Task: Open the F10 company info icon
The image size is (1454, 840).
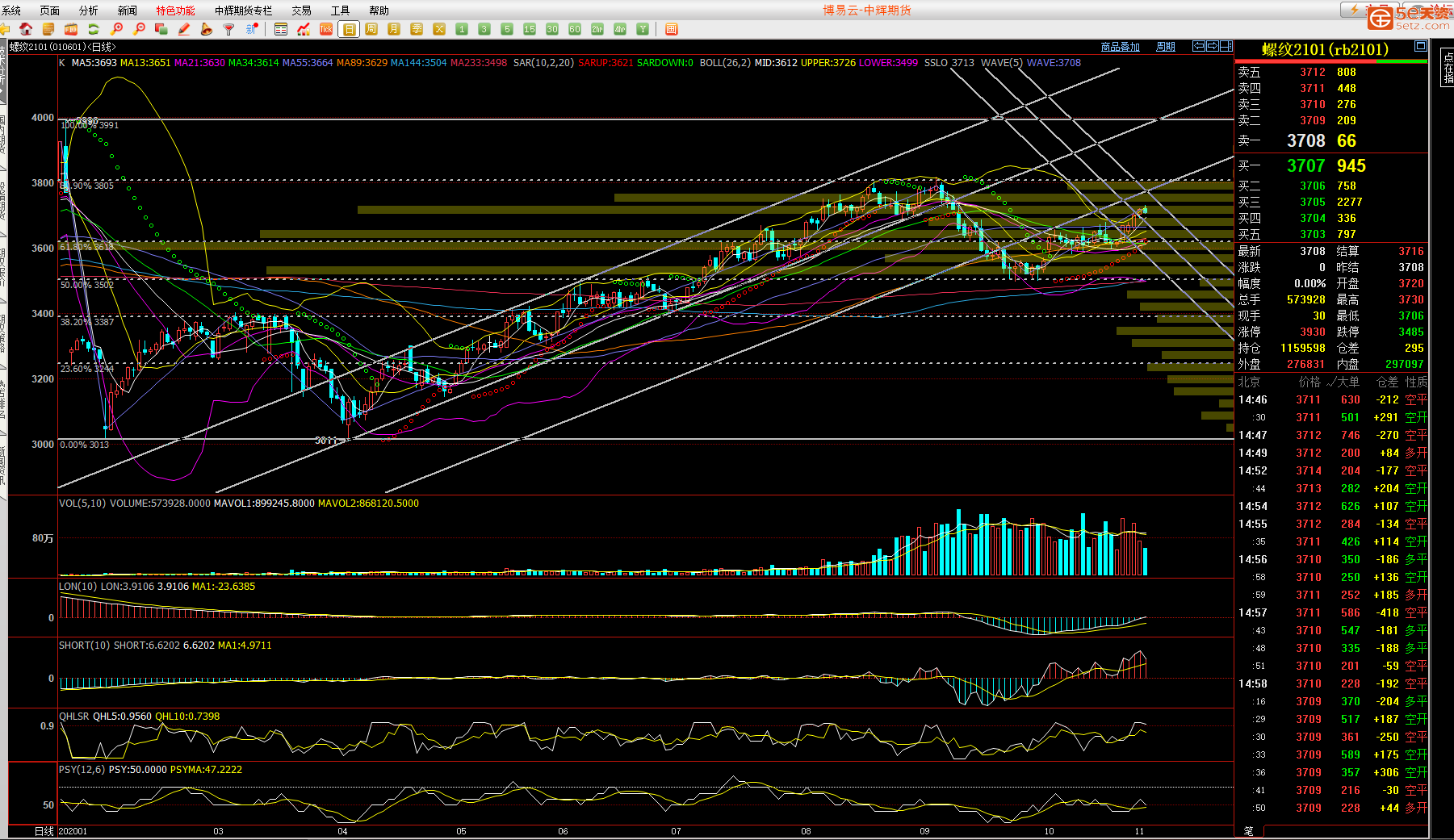Action: pyautogui.click(x=71, y=29)
